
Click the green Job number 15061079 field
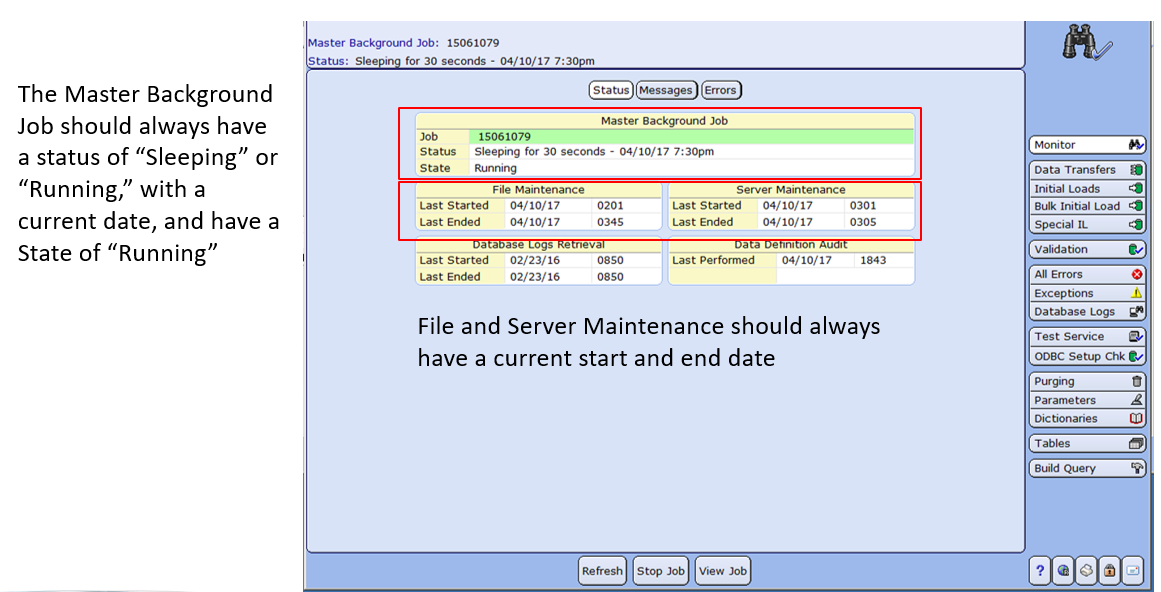tap(690, 136)
